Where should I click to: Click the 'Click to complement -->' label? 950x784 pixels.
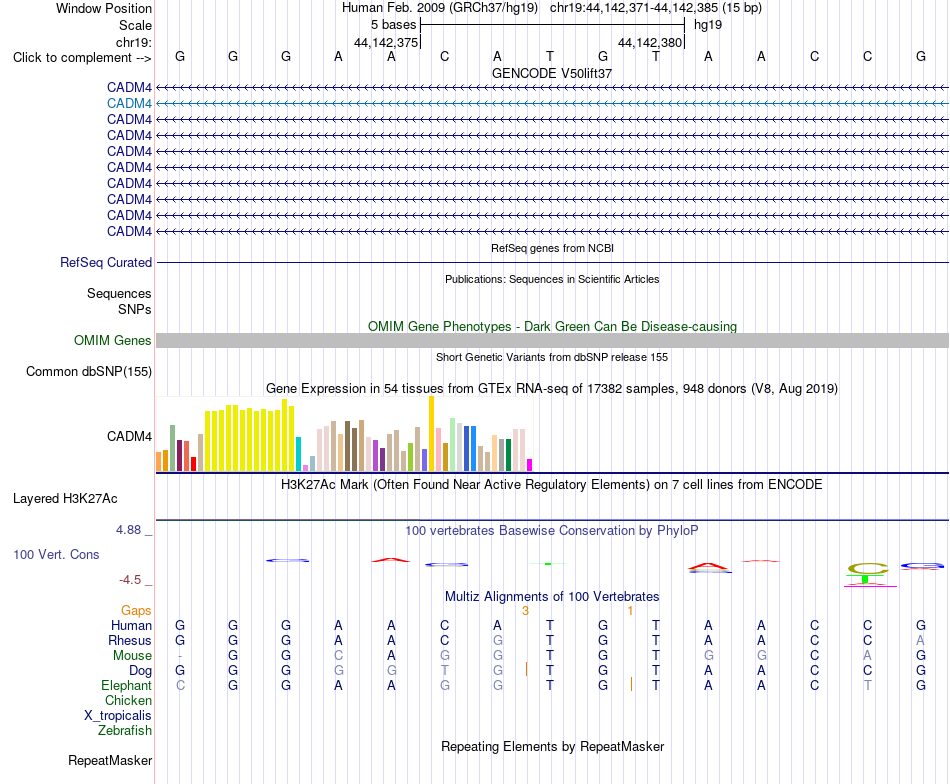[x=82, y=58]
